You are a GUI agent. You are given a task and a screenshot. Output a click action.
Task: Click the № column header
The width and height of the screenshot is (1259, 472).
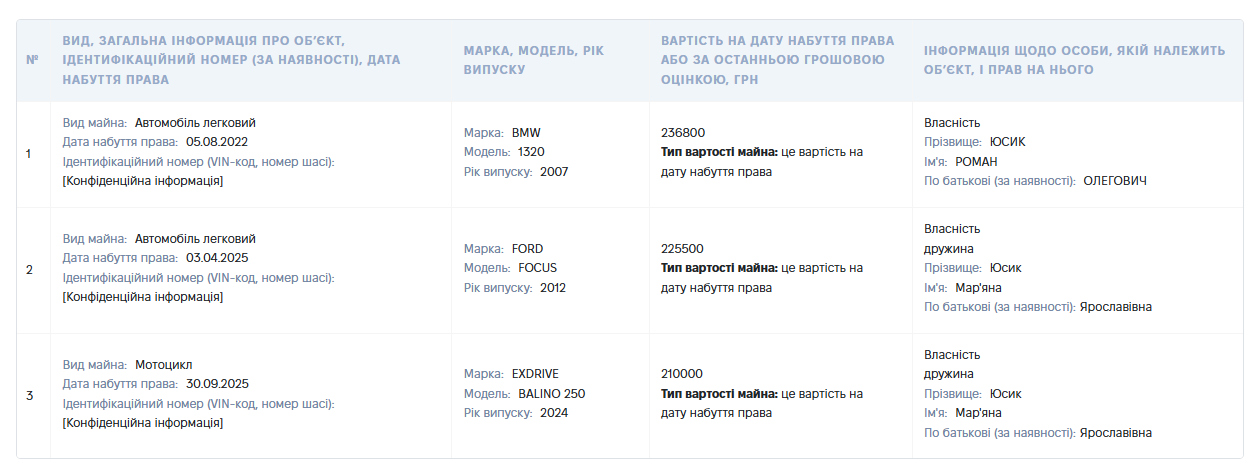click(32, 60)
